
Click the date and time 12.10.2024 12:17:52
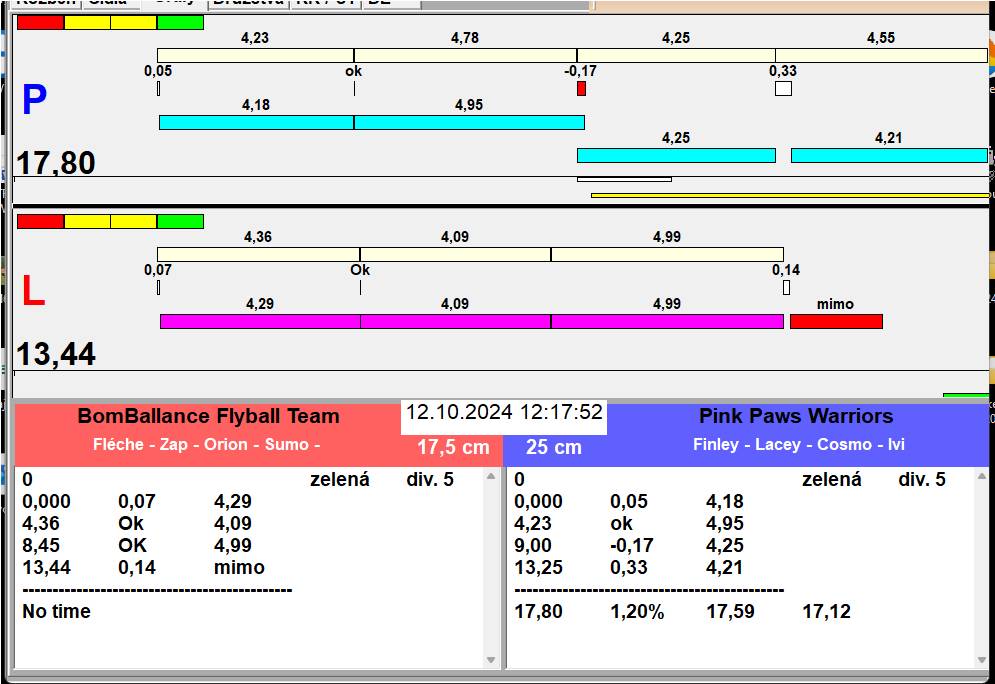[504, 412]
